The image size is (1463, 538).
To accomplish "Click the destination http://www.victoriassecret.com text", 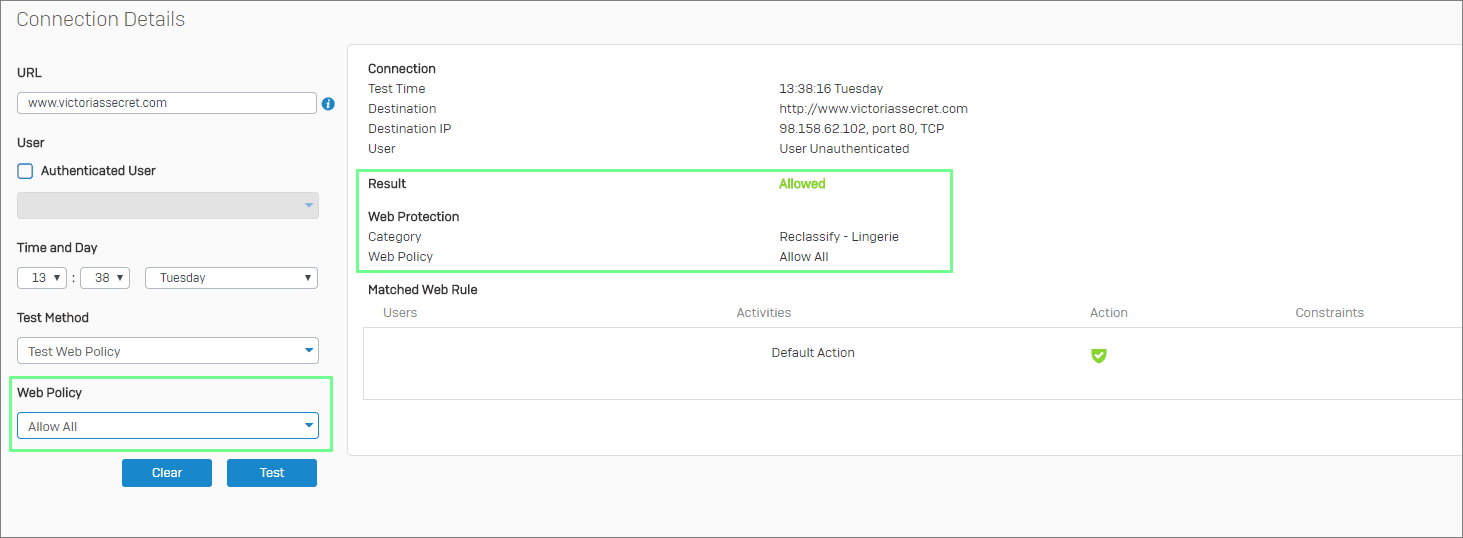I will pos(874,109).
